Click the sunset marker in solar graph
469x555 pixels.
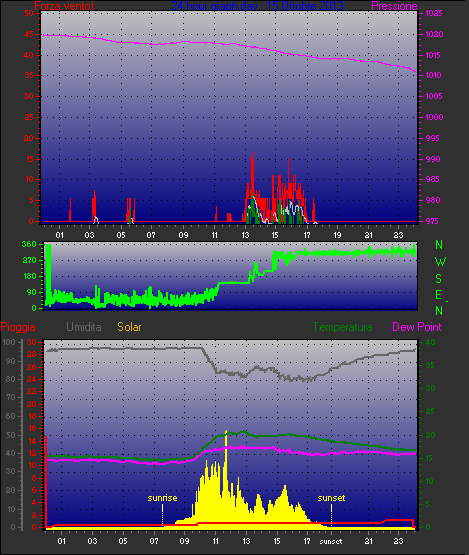point(331,498)
